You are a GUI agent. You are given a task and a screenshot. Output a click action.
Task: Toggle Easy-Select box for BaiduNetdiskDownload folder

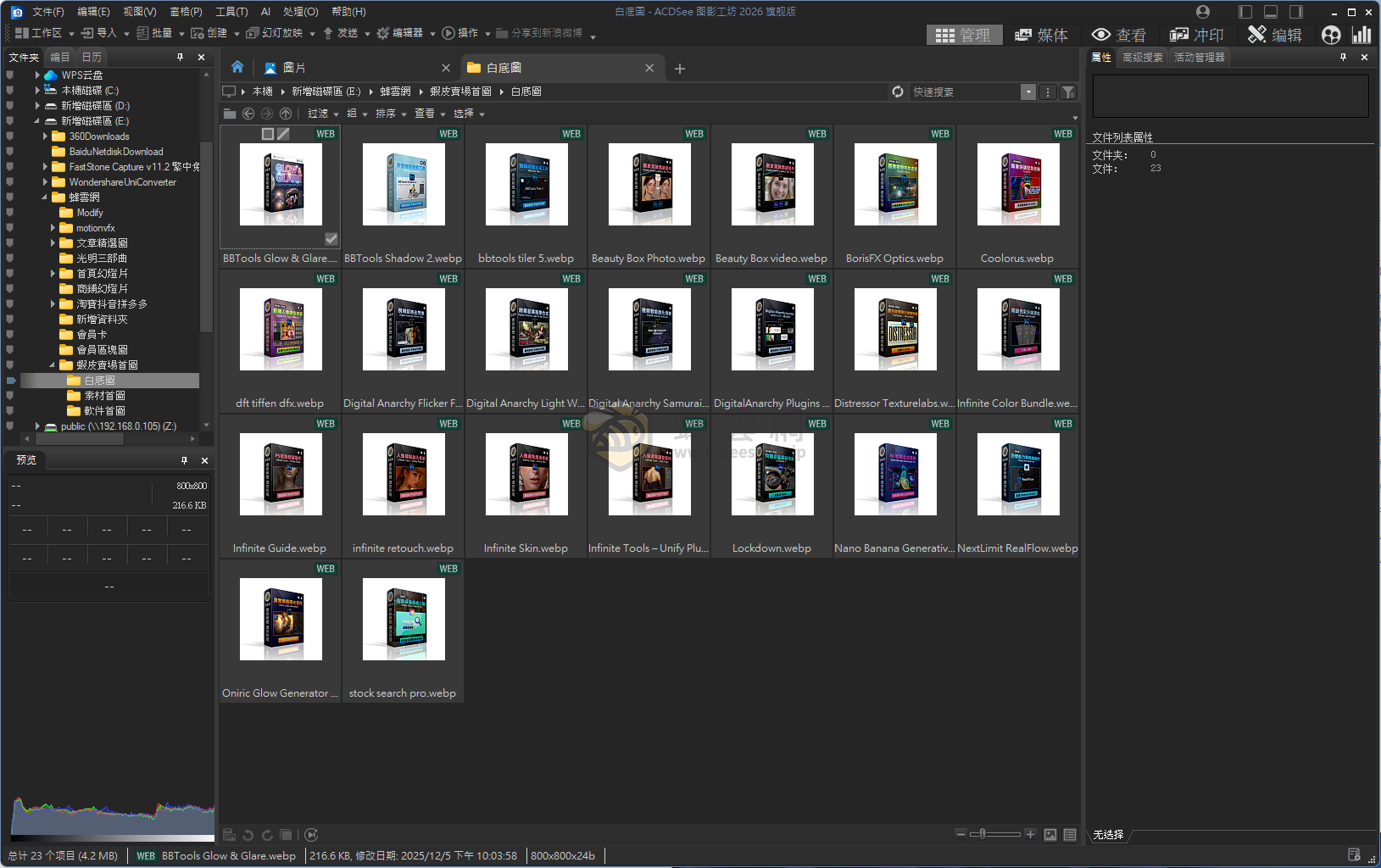[10, 152]
